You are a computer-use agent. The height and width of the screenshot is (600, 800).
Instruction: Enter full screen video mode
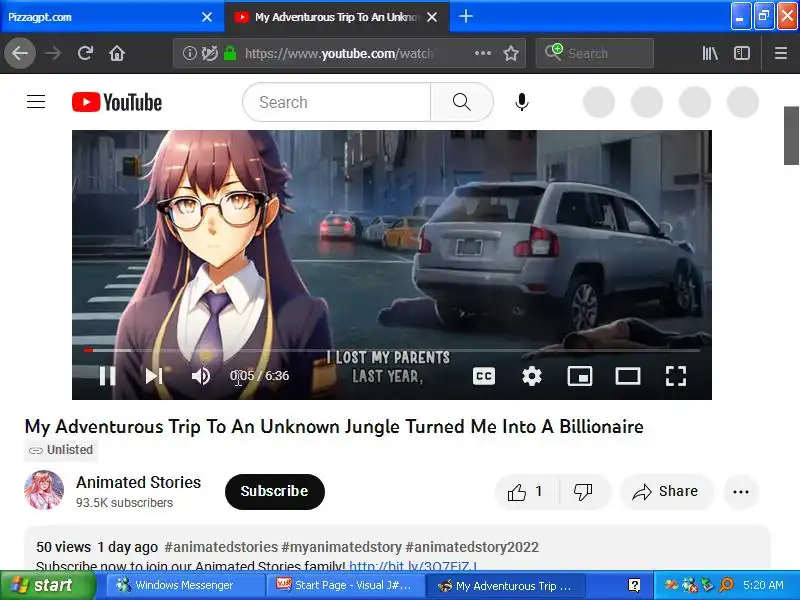click(x=676, y=376)
